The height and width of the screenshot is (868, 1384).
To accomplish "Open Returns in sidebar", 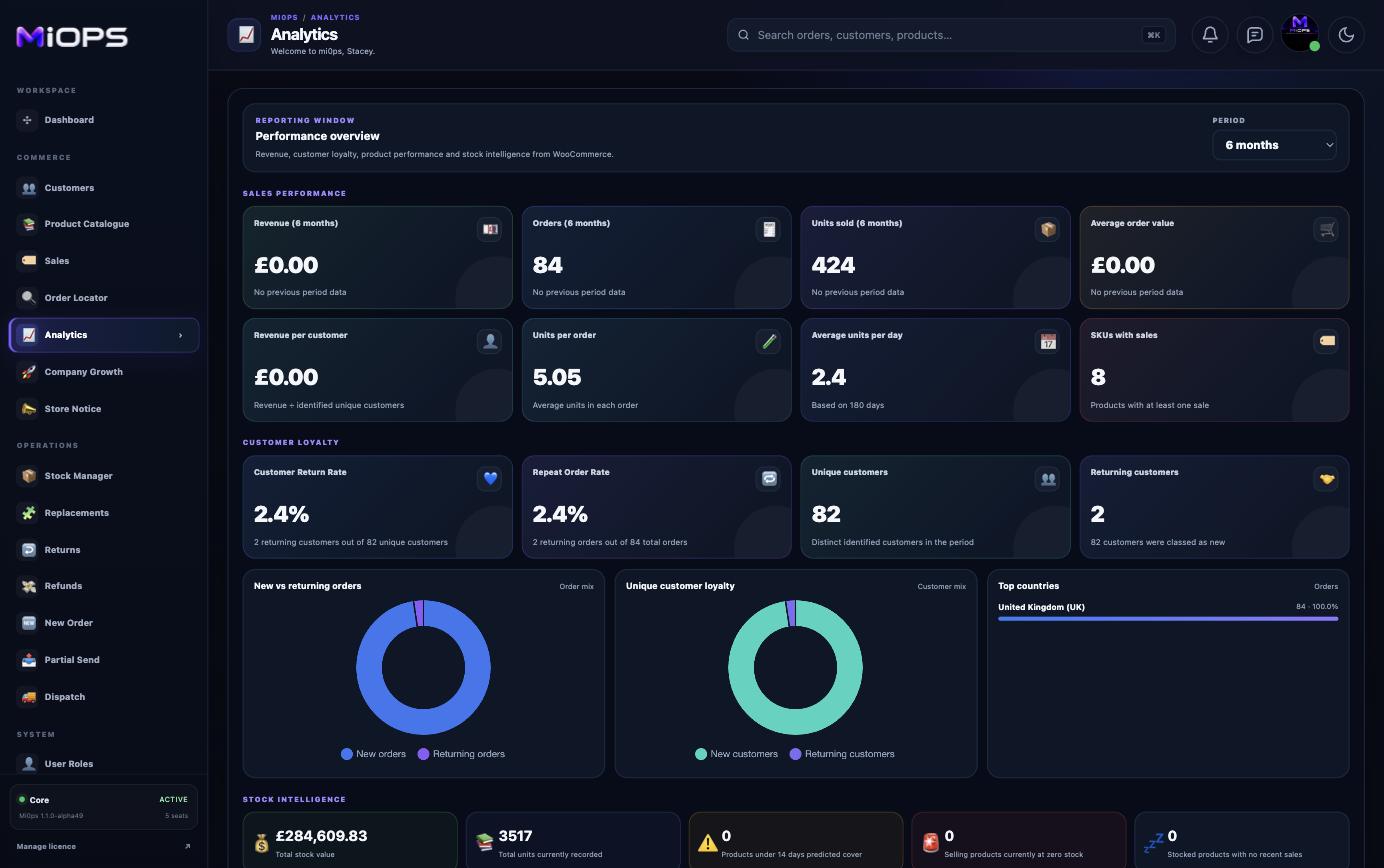I will [x=104, y=550].
